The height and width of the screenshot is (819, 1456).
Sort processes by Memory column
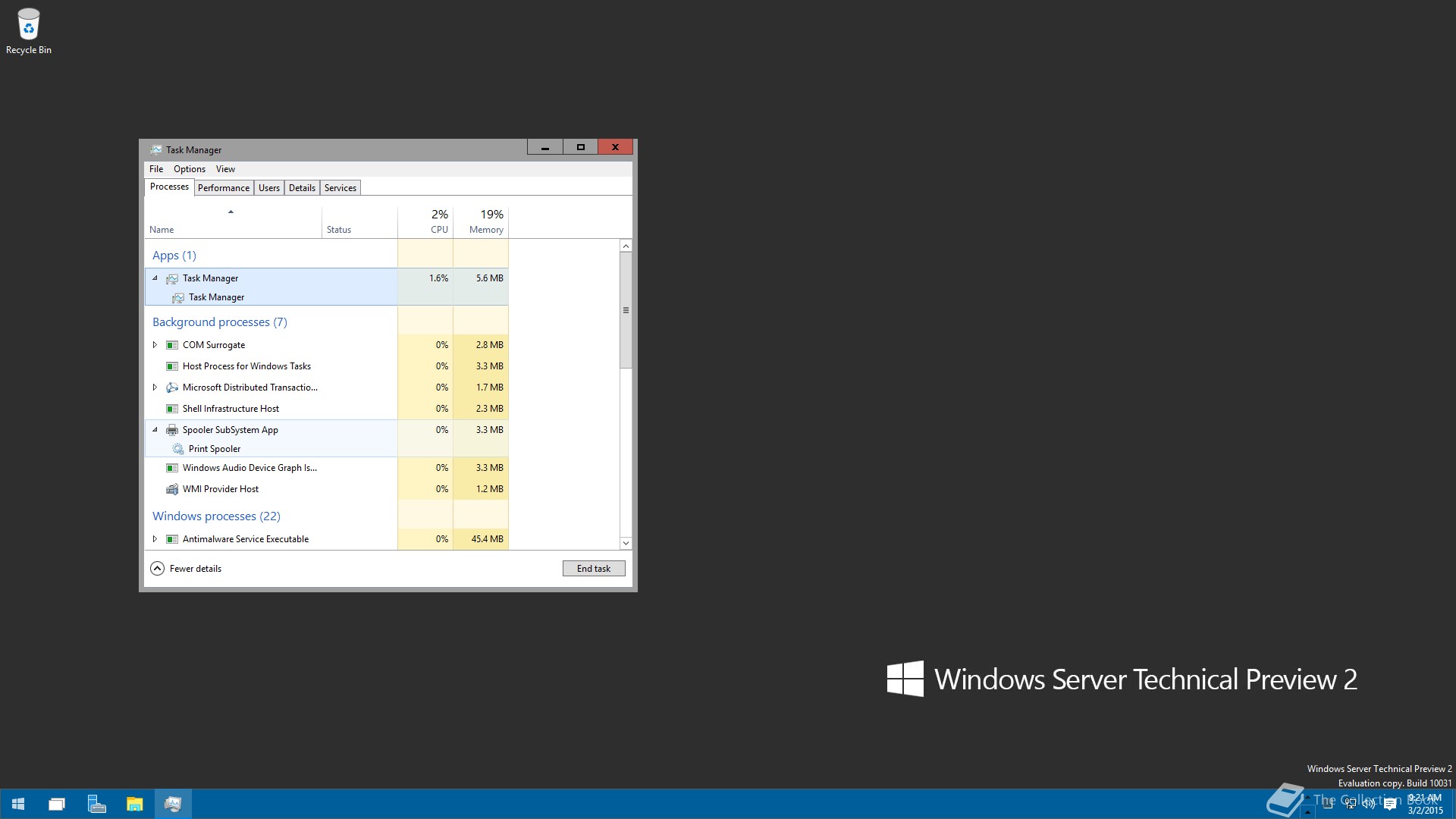(x=481, y=222)
